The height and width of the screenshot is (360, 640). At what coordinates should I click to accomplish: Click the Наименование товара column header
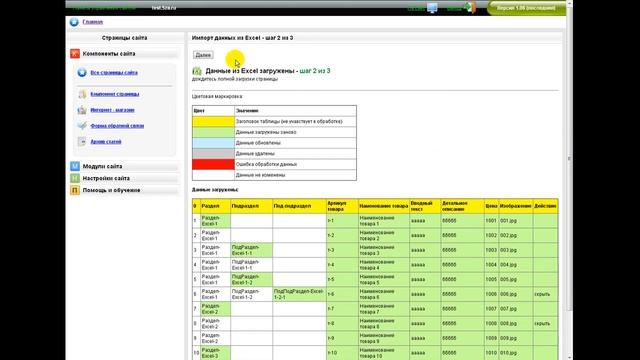[x=384, y=206]
